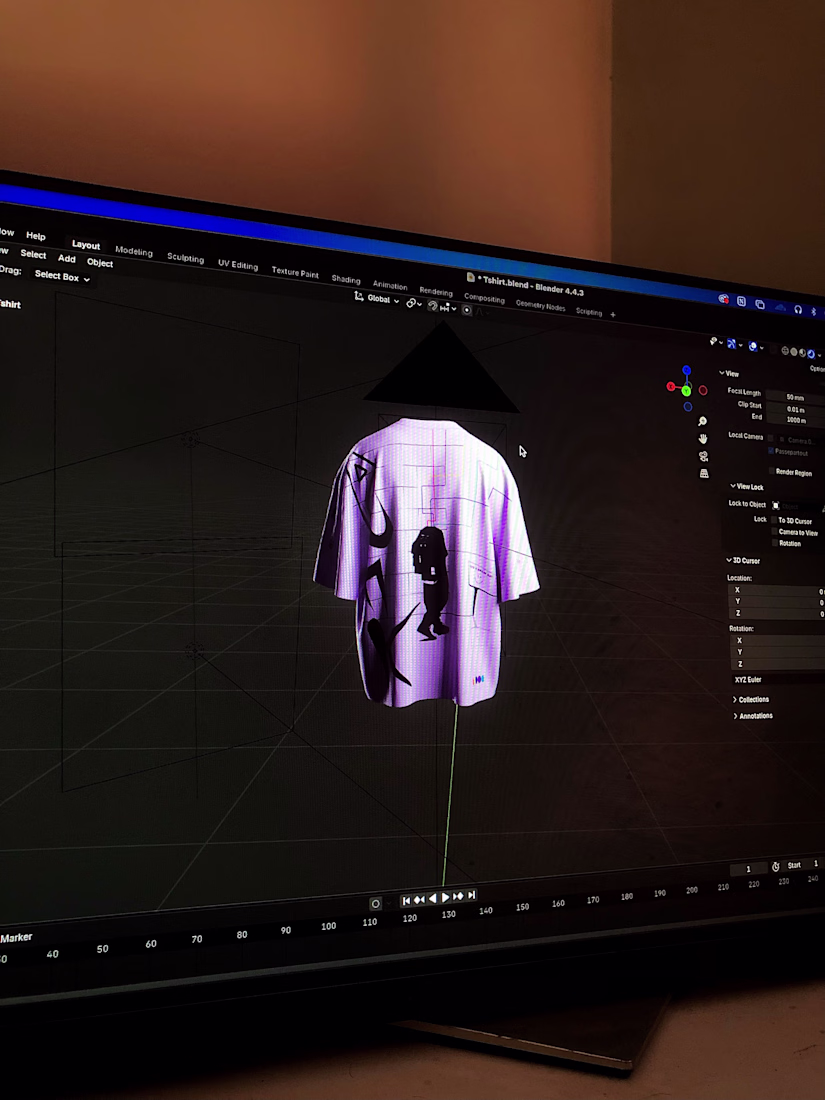Expand the Collections panel
The height and width of the screenshot is (1100, 825).
[751, 699]
